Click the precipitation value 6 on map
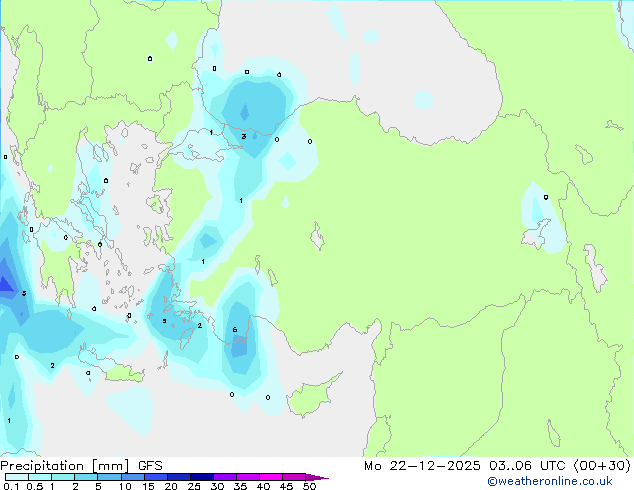Screen dimensions: 634x490 [235, 330]
